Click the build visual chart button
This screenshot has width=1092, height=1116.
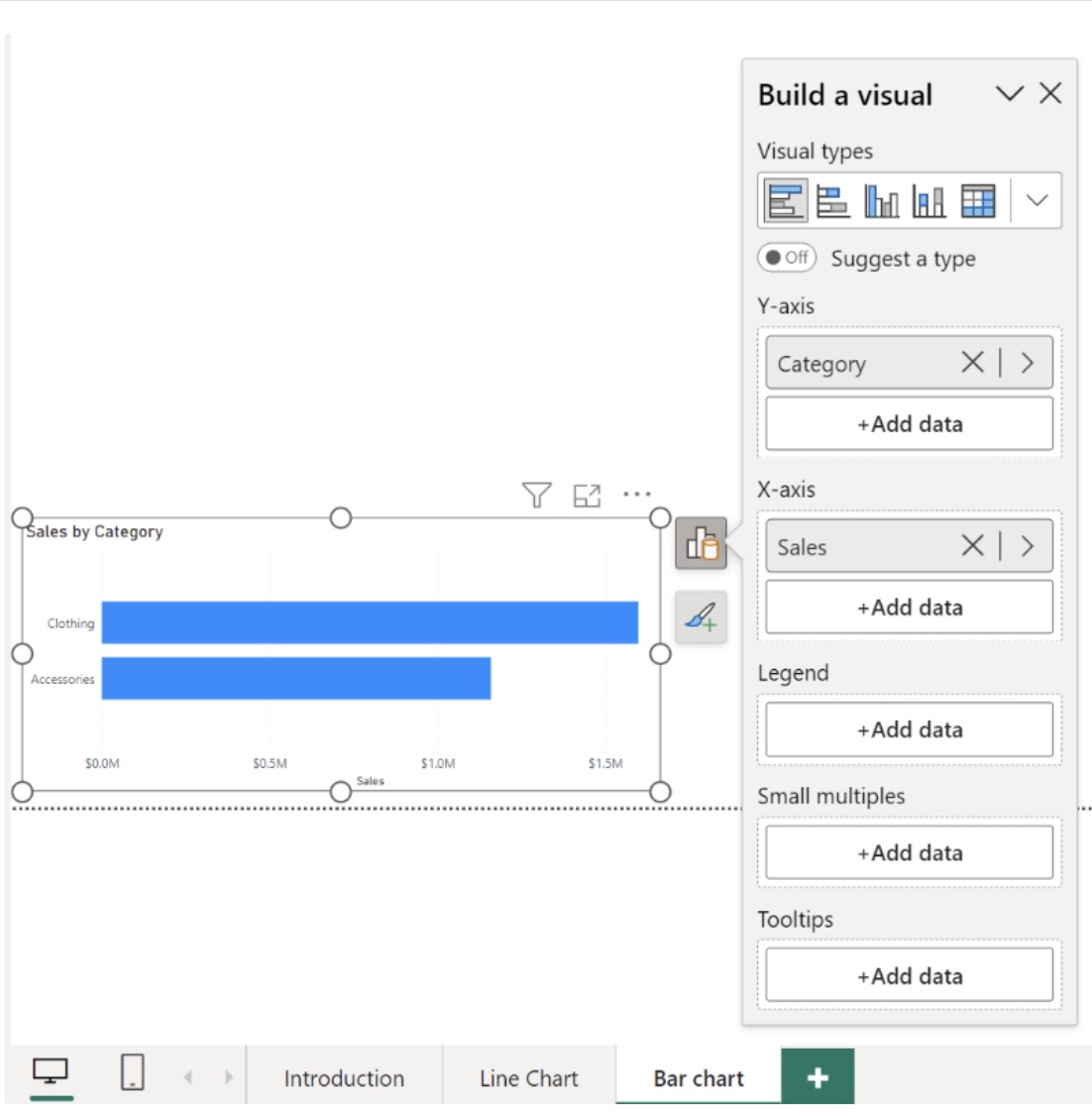701,543
